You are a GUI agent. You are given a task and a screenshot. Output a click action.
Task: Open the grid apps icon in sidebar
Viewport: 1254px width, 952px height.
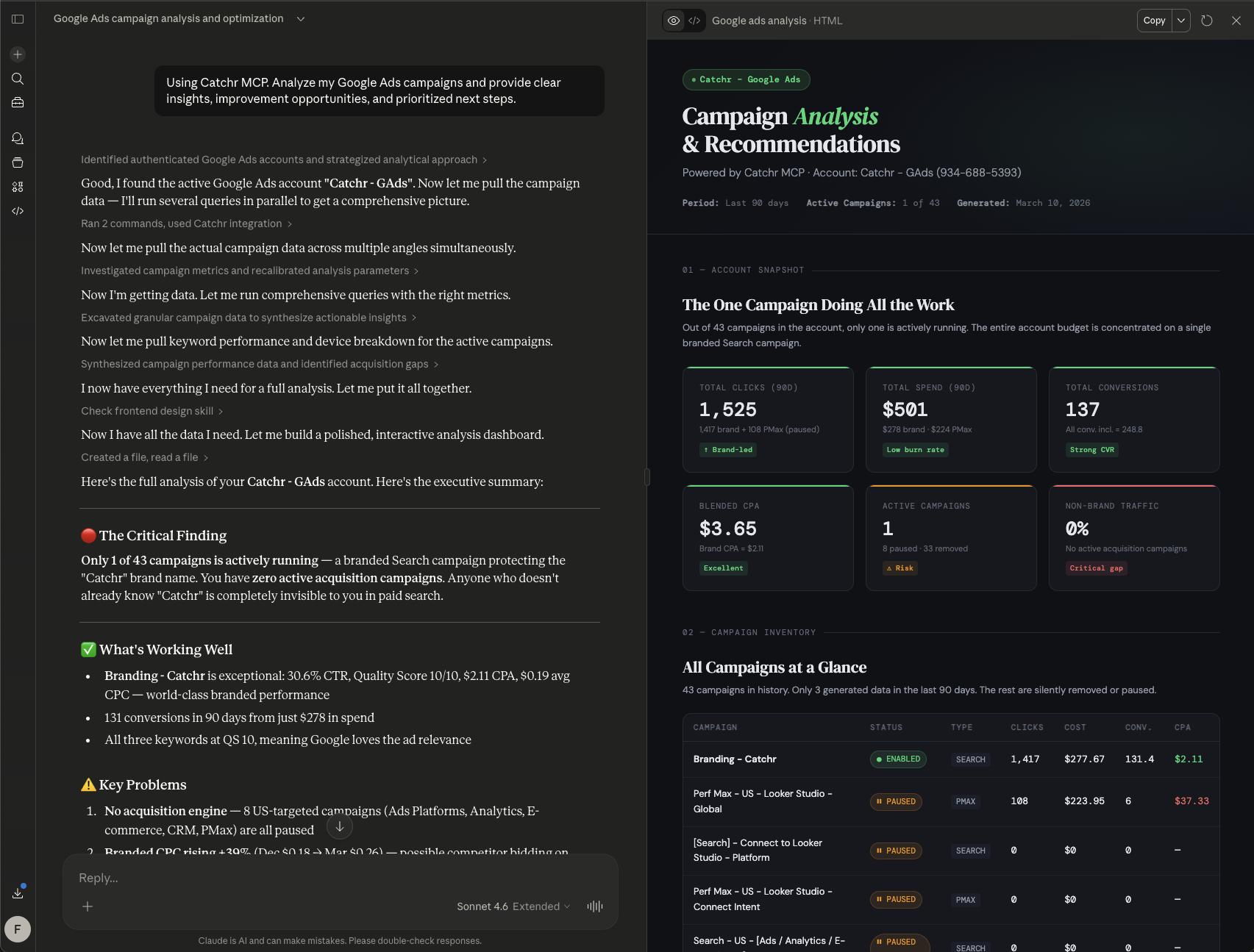(18, 187)
